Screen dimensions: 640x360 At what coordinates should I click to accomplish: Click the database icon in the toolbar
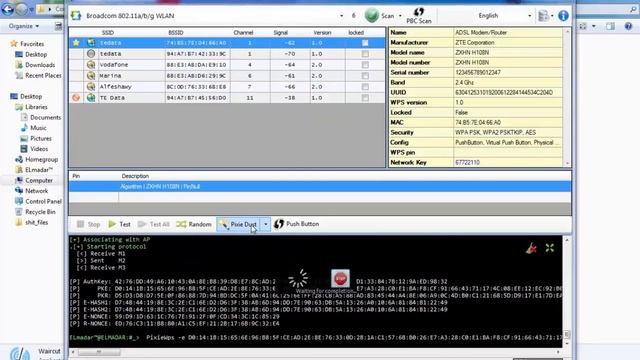[x=543, y=16]
